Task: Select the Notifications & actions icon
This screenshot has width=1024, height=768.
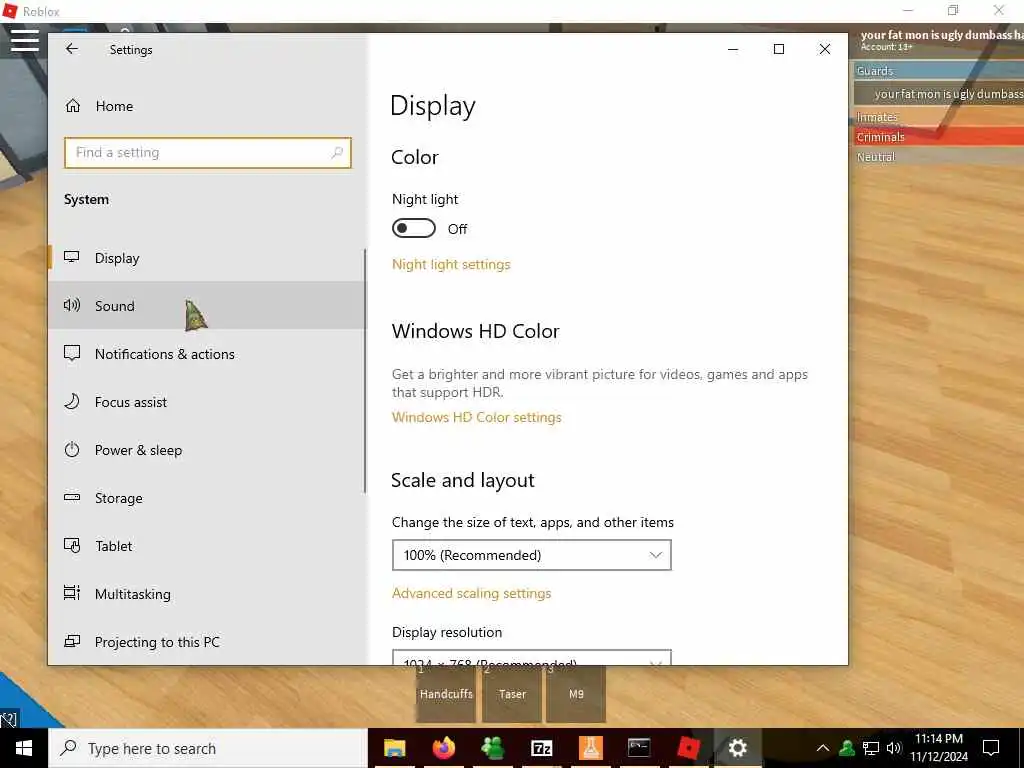Action: coord(72,353)
